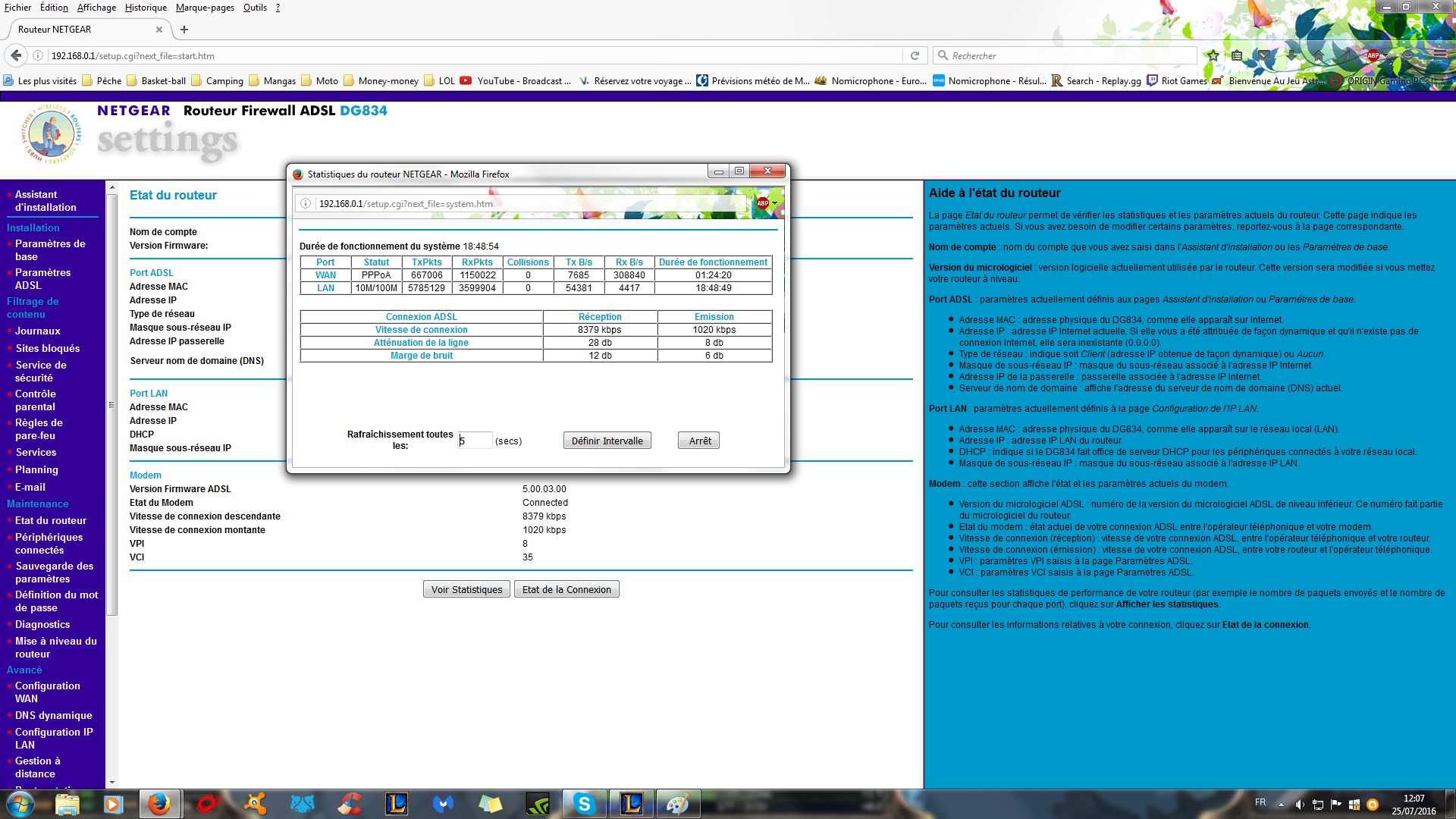Open the Outils menu
Image resolution: width=1456 pixels, height=819 pixels.
click(255, 8)
